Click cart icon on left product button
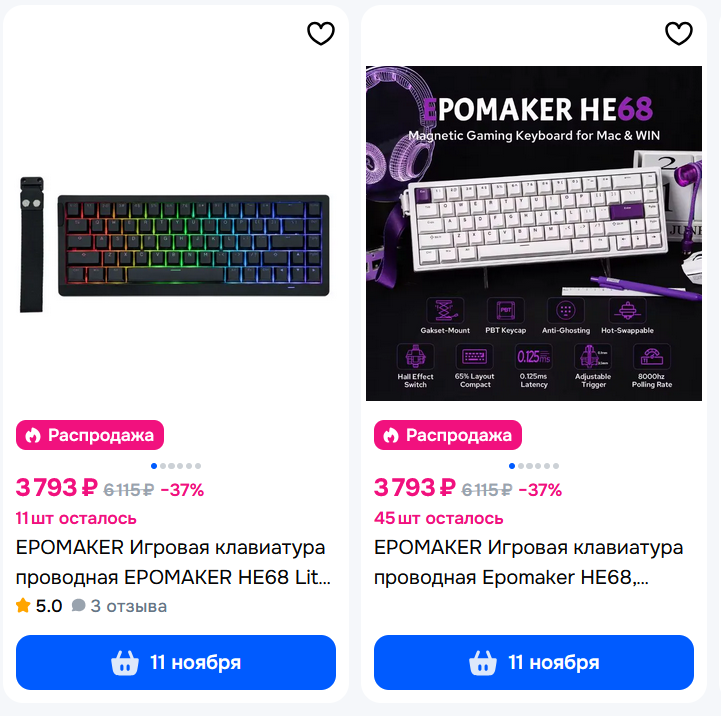 point(125,663)
